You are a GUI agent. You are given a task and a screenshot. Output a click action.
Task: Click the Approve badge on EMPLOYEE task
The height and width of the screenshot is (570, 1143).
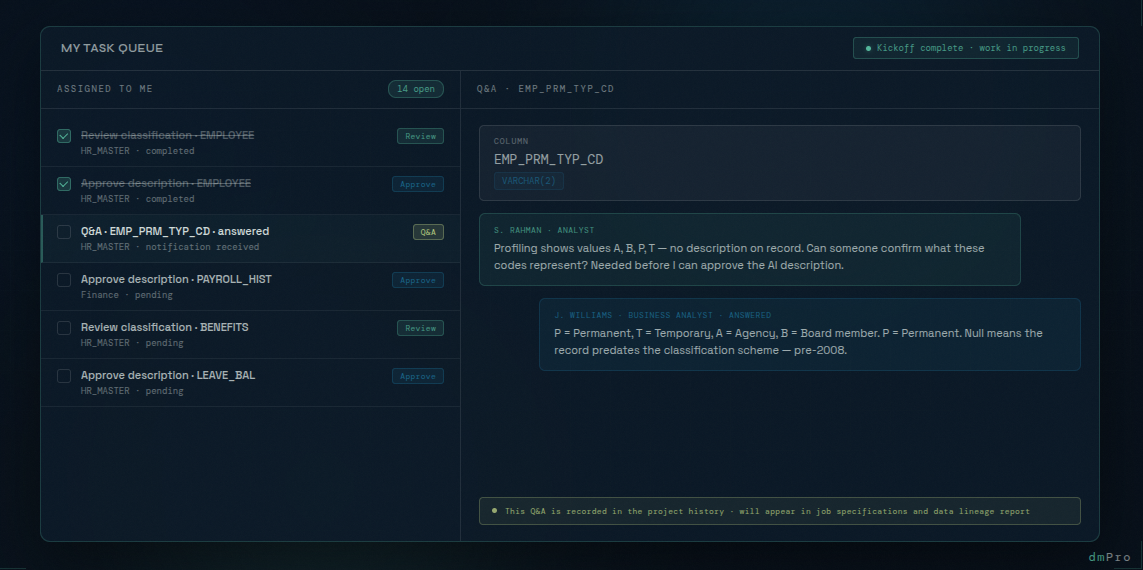(x=418, y=184)
